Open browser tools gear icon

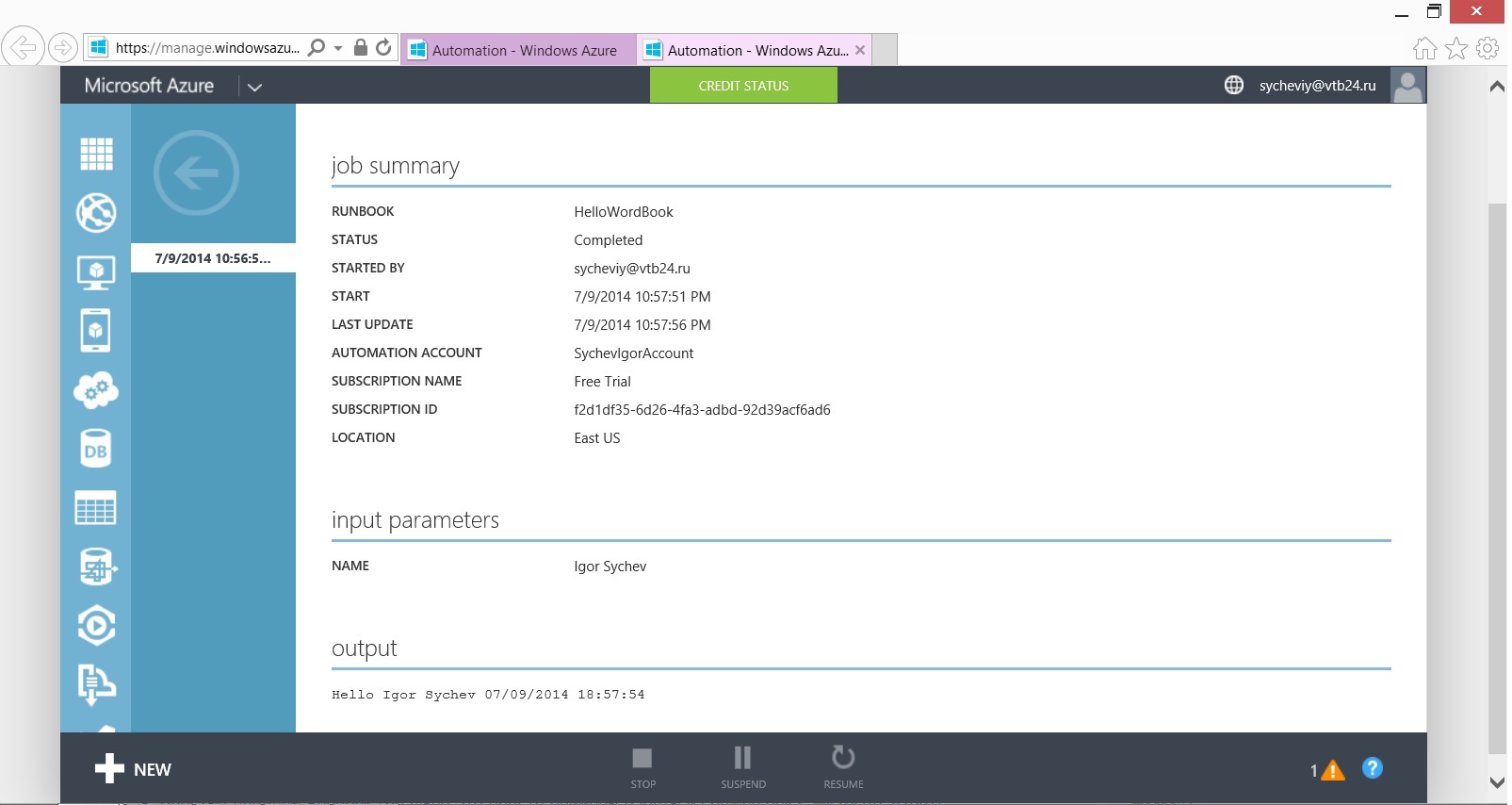click(1488, 48)
